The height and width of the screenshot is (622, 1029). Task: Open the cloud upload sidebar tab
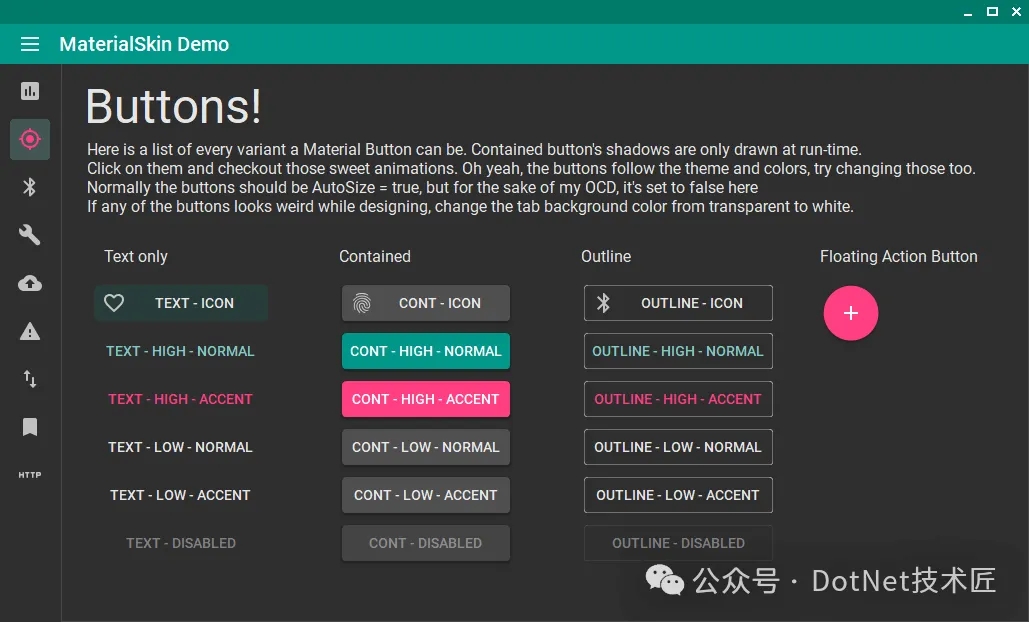[x=30, y=283]
